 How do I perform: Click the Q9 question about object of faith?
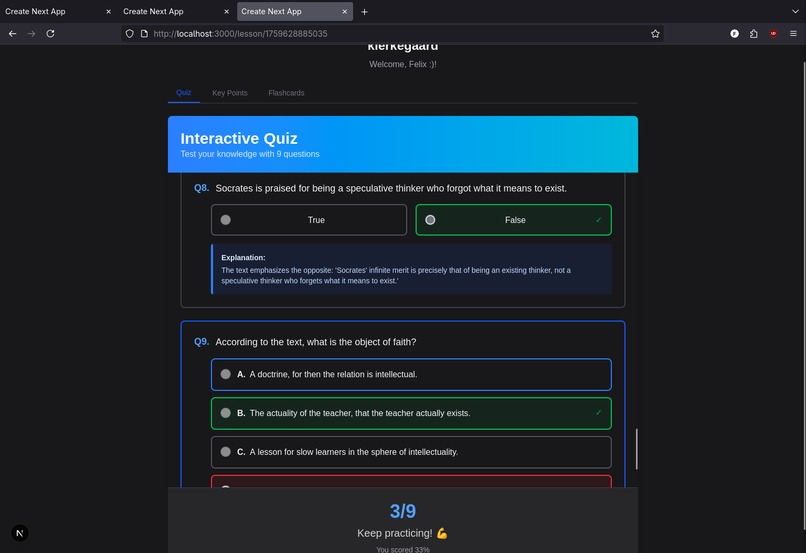click(316, 342)
